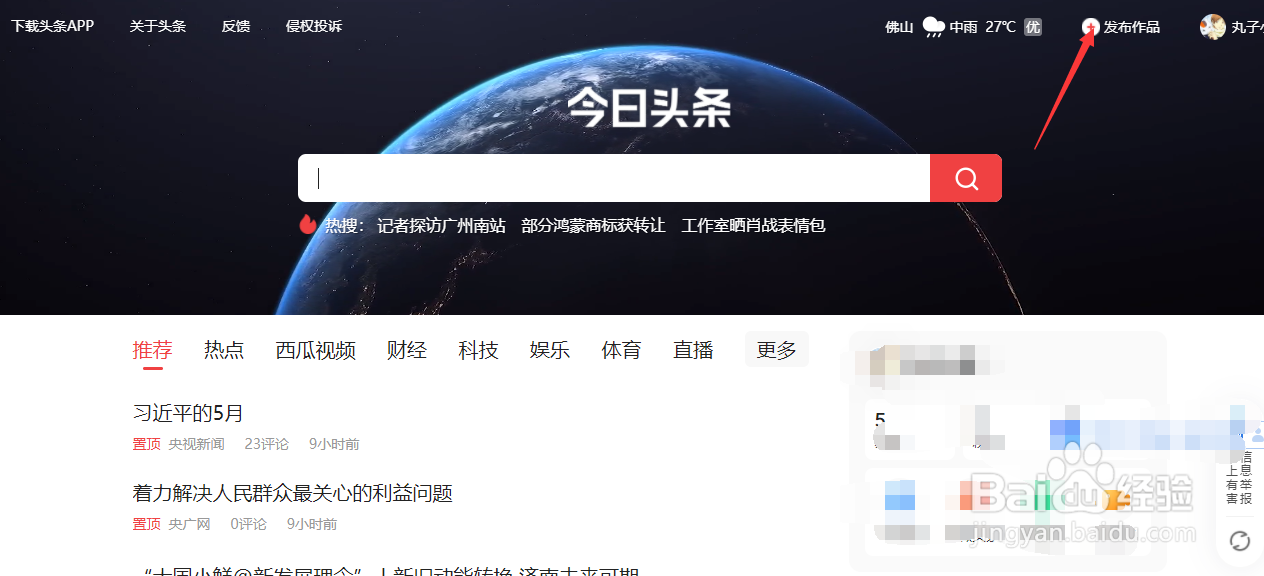Open 侵权投诉 link
The height and width of the screenshot is (576, 1264).
click(x=314, y=26)
